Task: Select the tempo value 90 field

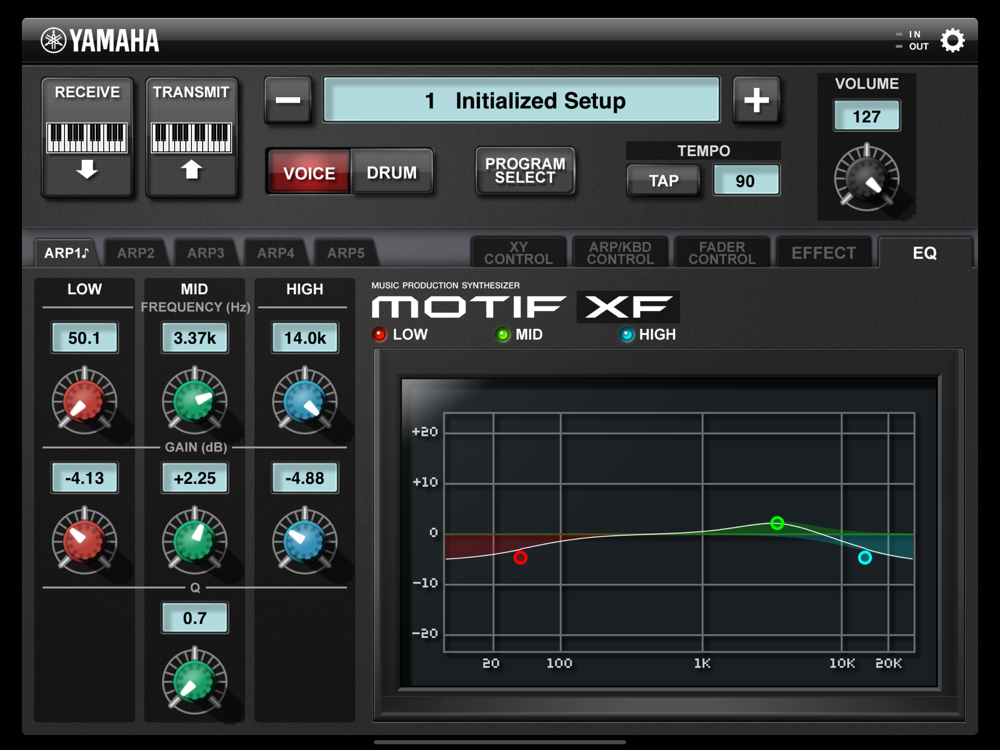Action: click(746, 180)
